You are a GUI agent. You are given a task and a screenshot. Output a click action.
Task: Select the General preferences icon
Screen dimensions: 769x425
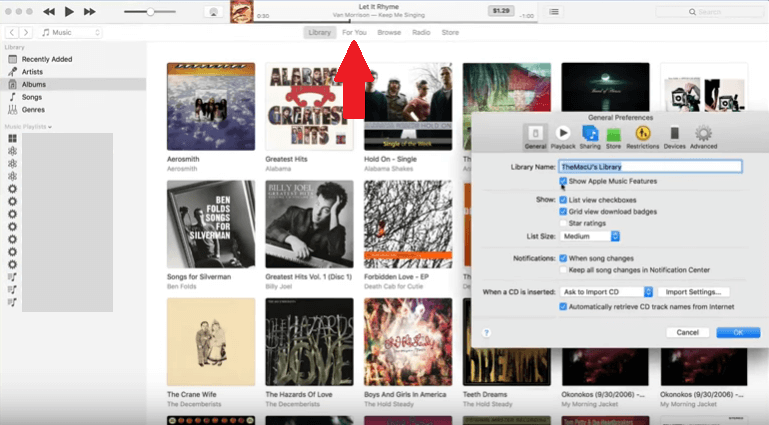535,137
